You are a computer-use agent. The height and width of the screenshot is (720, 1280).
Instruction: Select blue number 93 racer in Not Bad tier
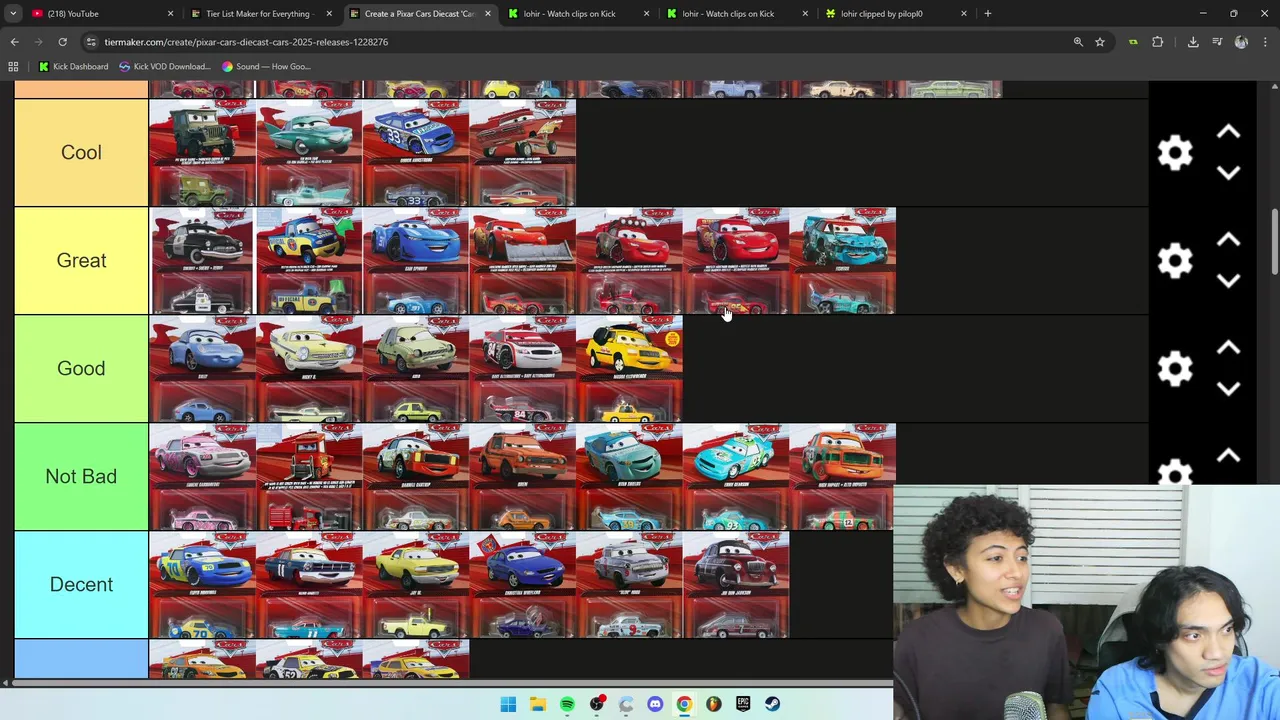pos(736,477)
